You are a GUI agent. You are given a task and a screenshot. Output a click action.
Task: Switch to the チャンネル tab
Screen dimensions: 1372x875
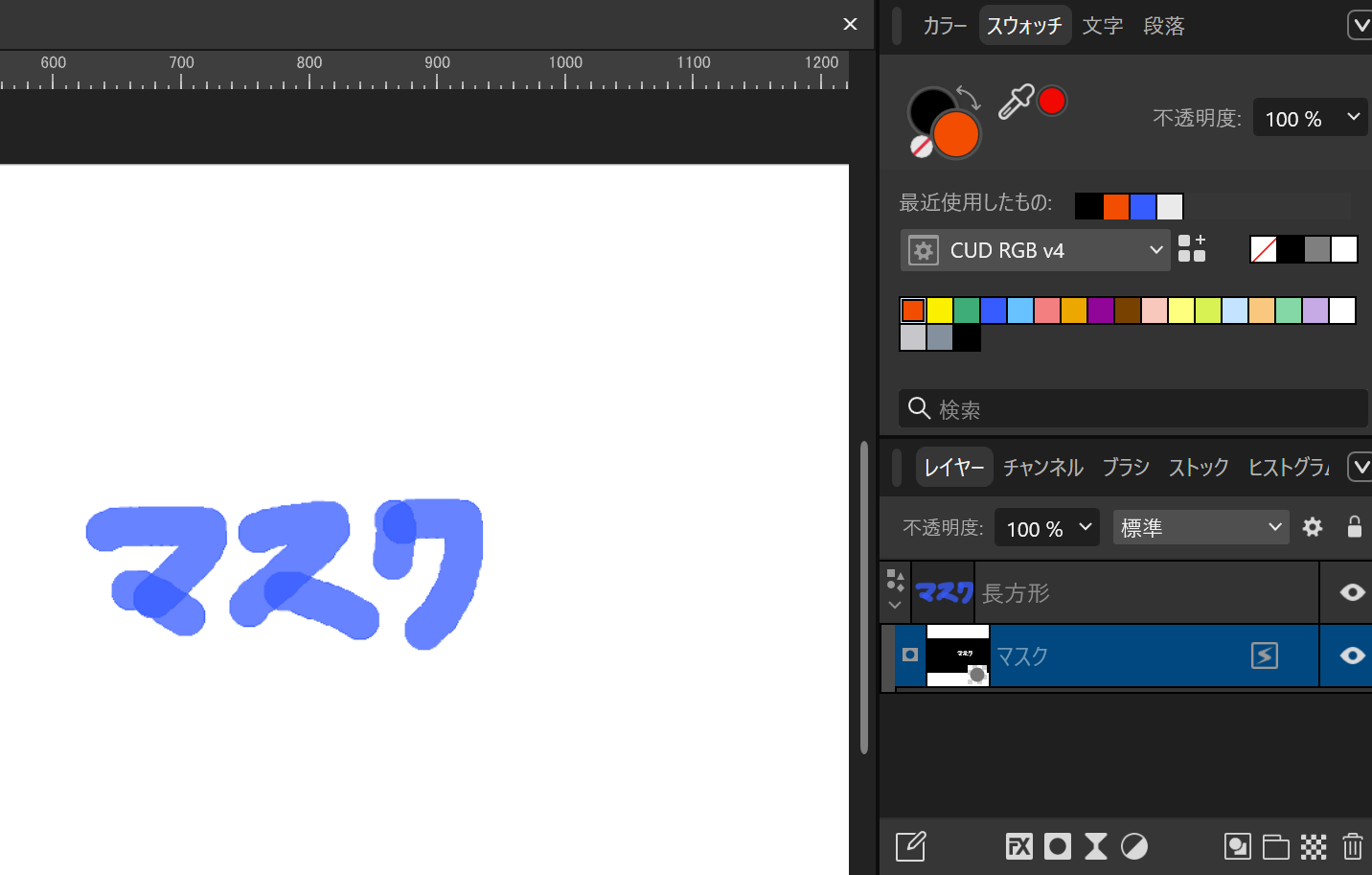(x=1043, y=467)
